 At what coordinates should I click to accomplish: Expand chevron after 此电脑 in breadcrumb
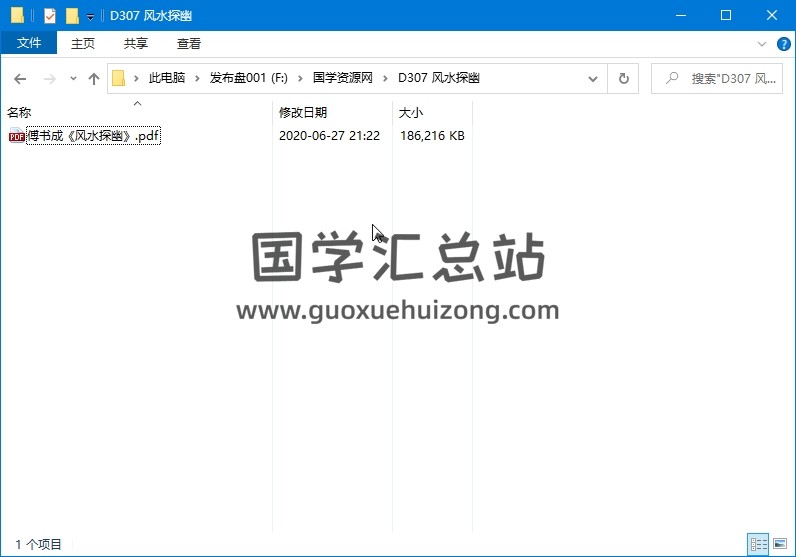pyautogui.click(x=197, y=79)
